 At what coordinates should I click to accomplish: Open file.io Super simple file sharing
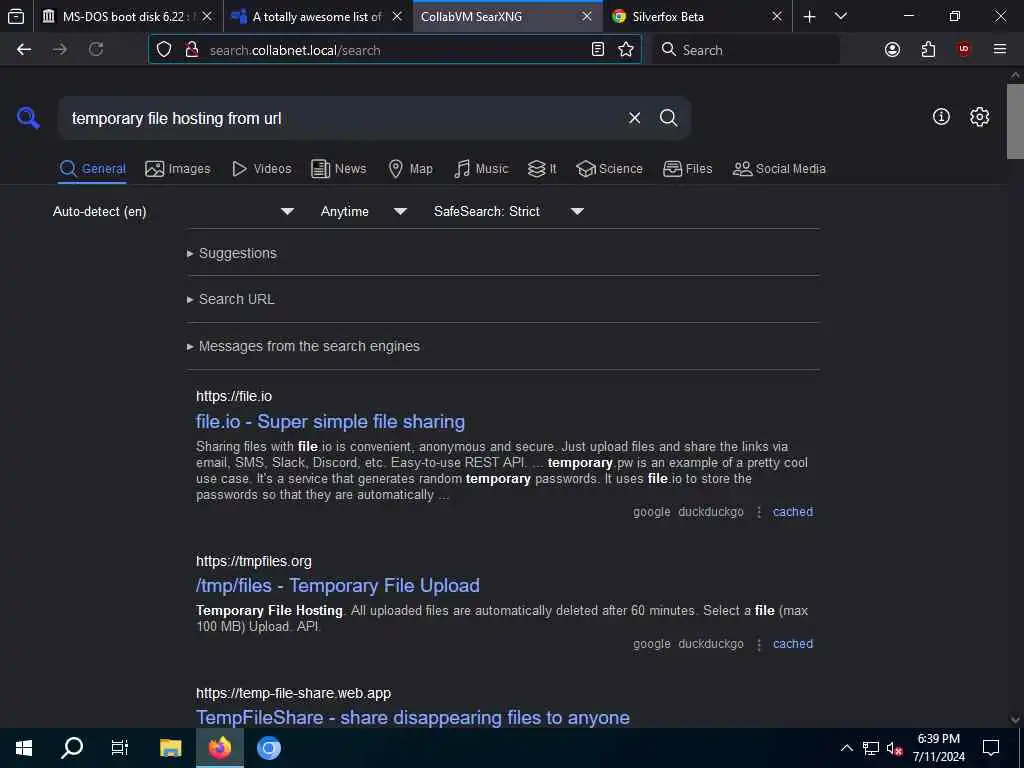(x=330, y=422)
